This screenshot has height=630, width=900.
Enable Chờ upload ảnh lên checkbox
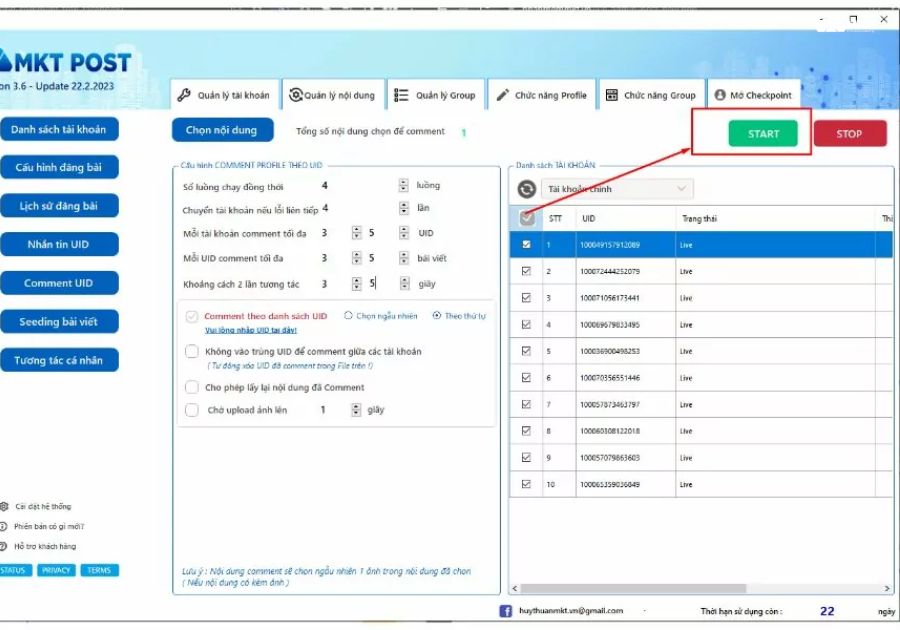coord(192,410)
